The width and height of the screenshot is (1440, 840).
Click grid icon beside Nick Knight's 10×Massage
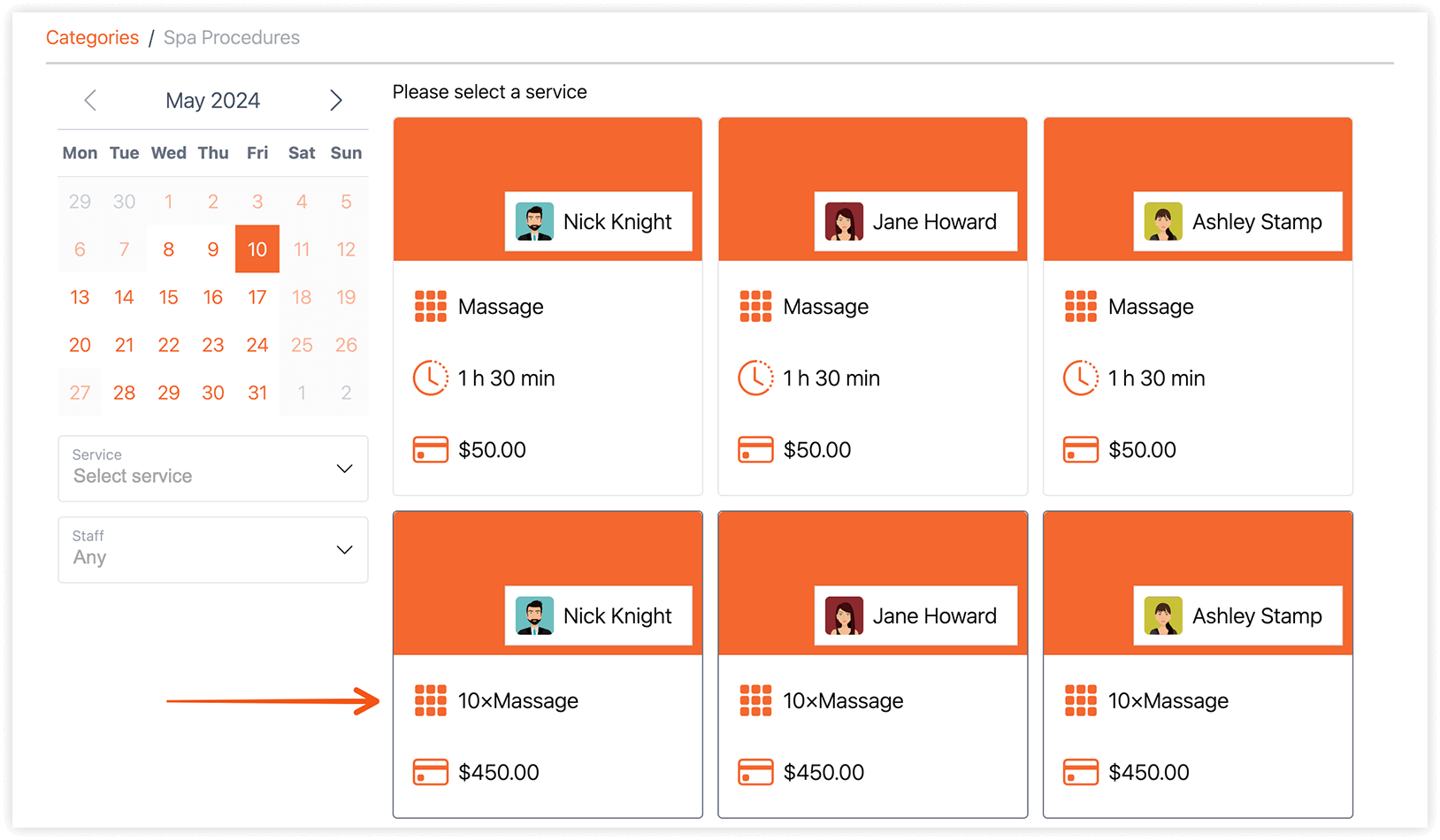(431, 700)
